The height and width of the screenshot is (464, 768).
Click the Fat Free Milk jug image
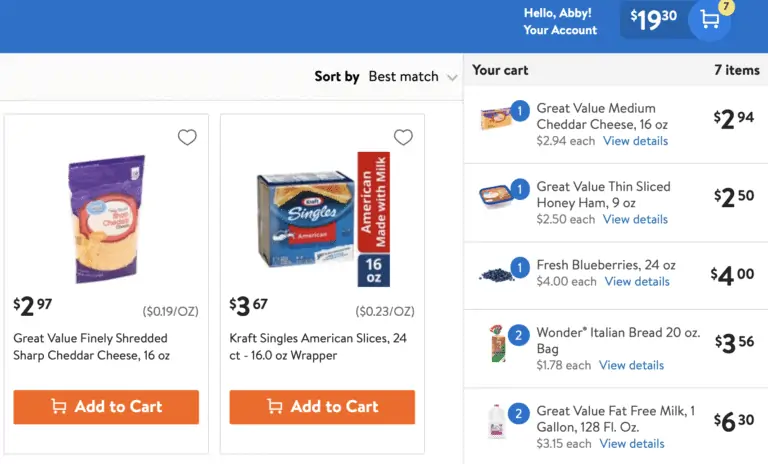tap(497, 422)
